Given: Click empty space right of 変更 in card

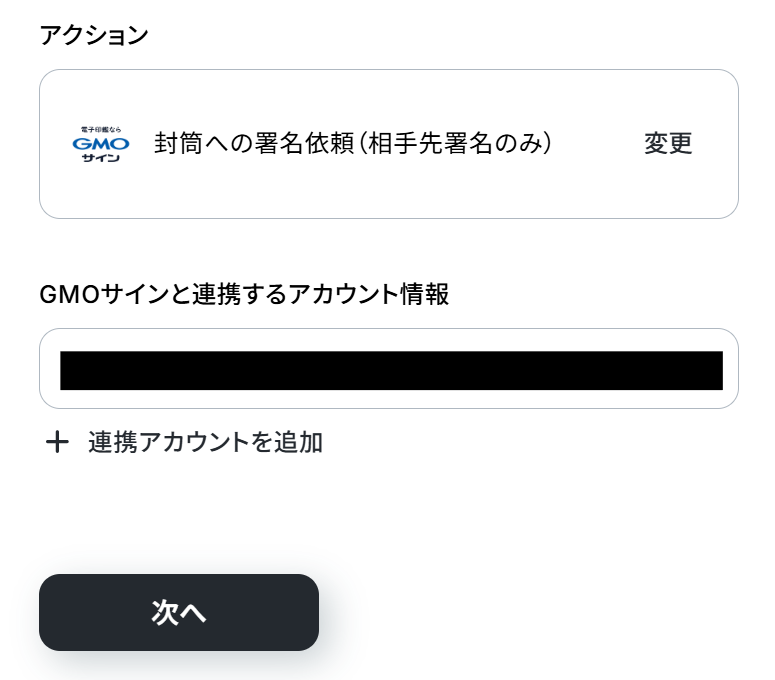Looking at the screenshot, I should [715, 144].
